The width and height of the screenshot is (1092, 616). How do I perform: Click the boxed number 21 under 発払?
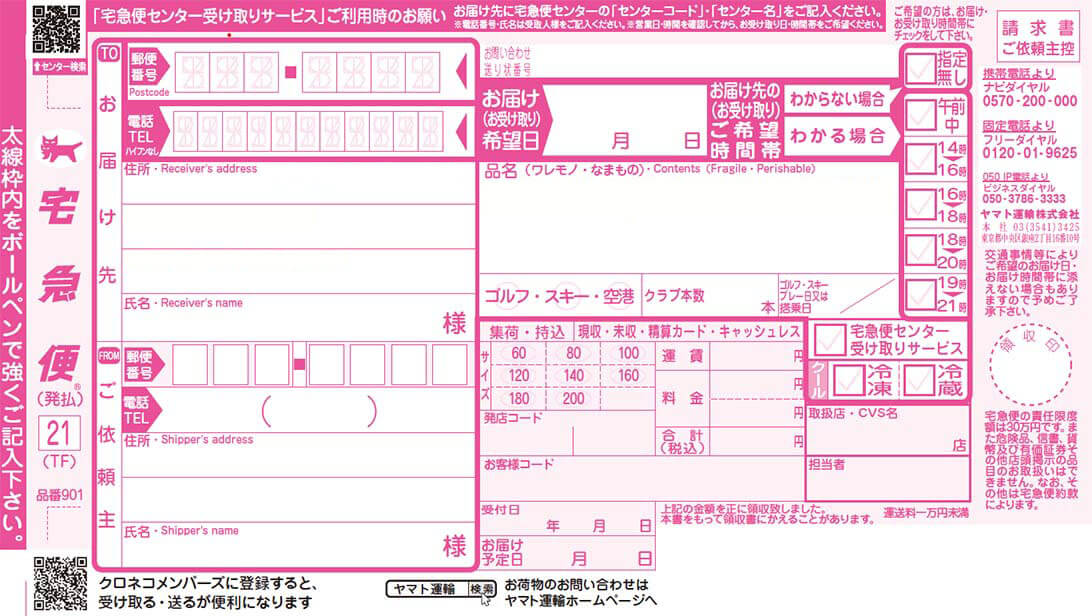coord(59,434)
